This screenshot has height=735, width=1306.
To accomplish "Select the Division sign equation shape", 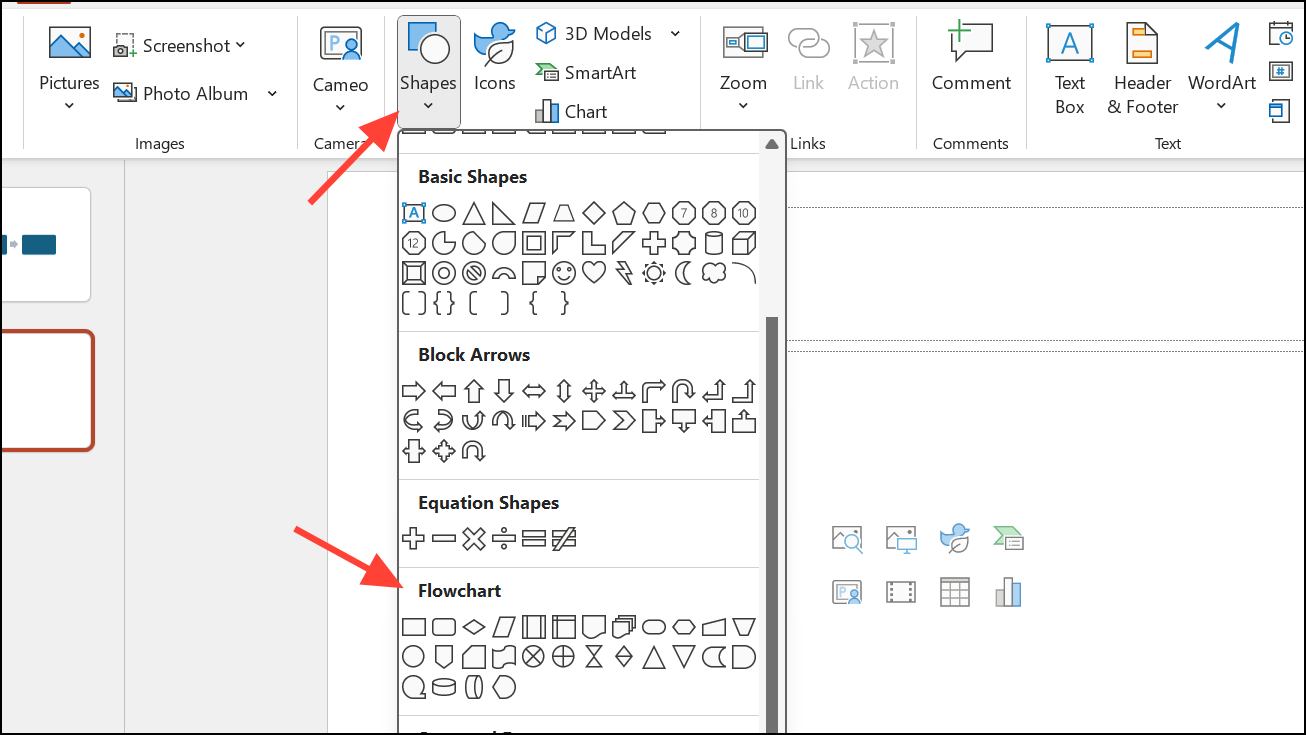I will point(504,539).
